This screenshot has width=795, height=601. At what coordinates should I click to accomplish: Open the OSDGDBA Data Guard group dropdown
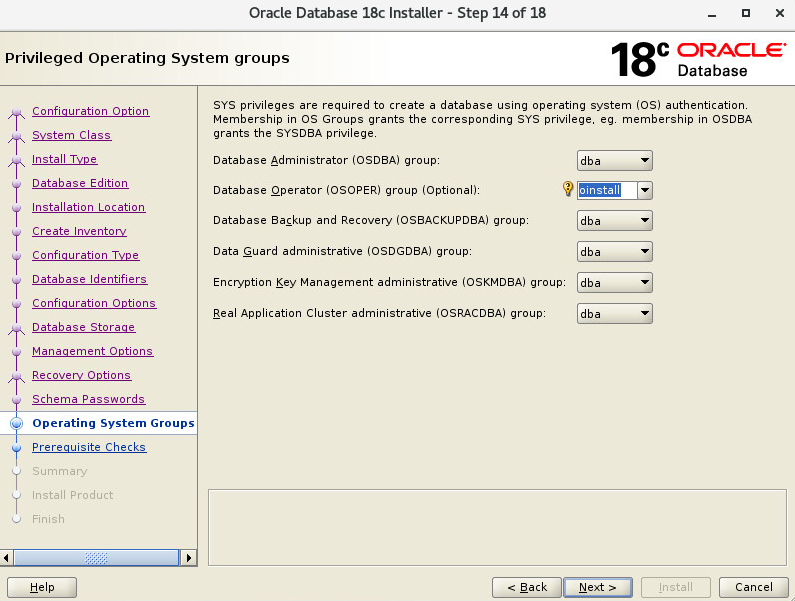click(615, 252)
